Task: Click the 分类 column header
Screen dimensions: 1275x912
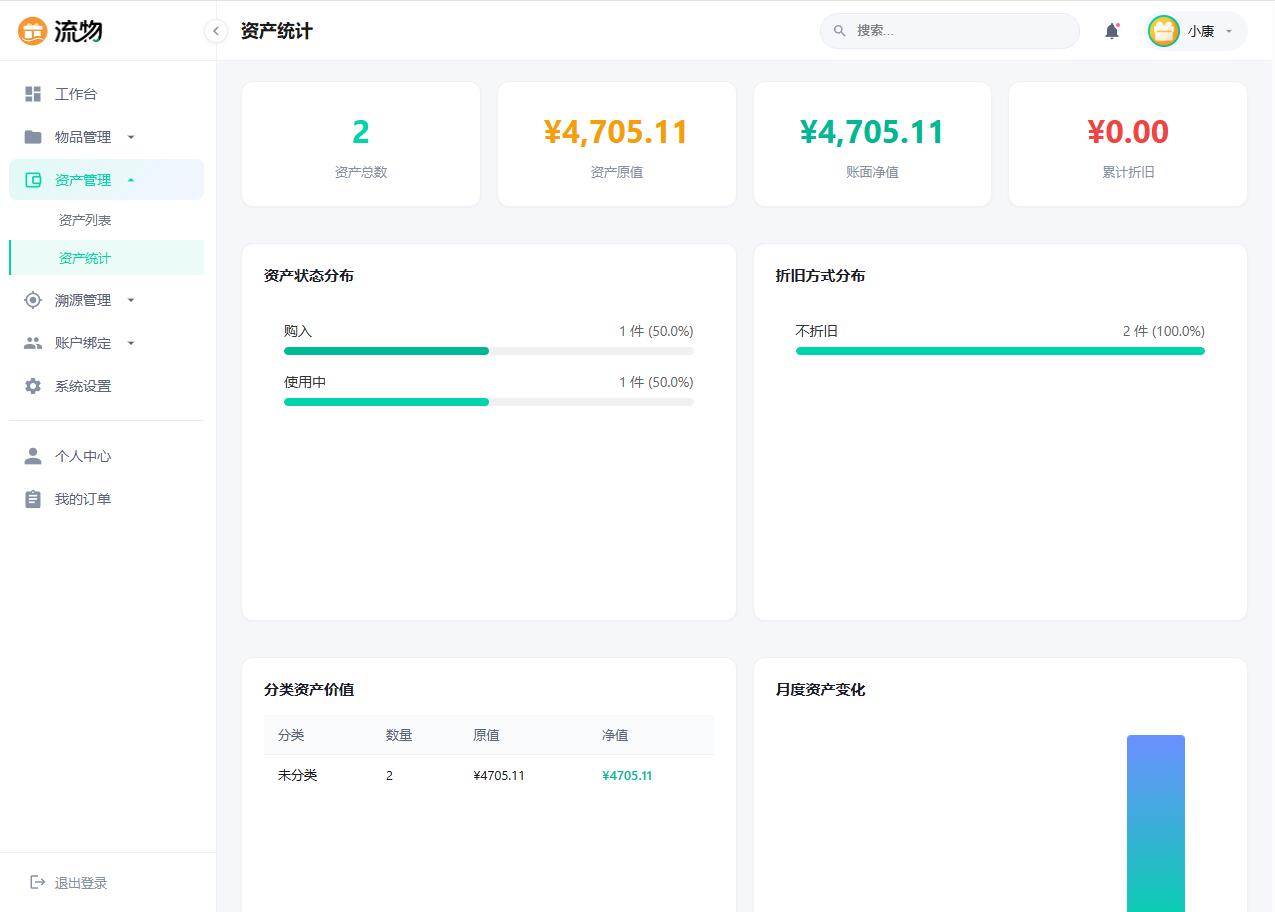Action: [x=291, y=735]
